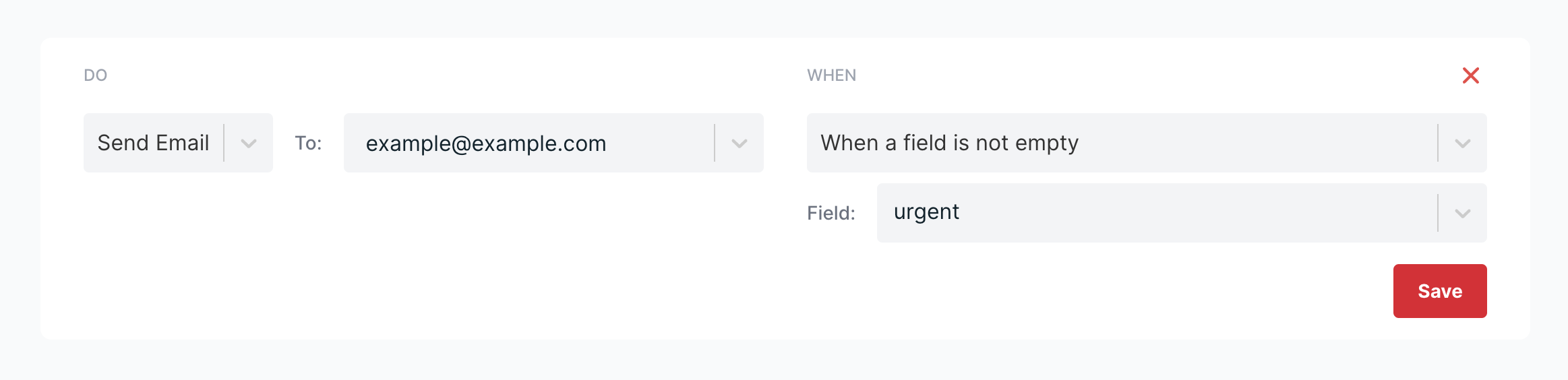The height and width of the screenshot is (380, 1568).
Task: Click the red X remove-rule icon
Action: point(1470,75)
